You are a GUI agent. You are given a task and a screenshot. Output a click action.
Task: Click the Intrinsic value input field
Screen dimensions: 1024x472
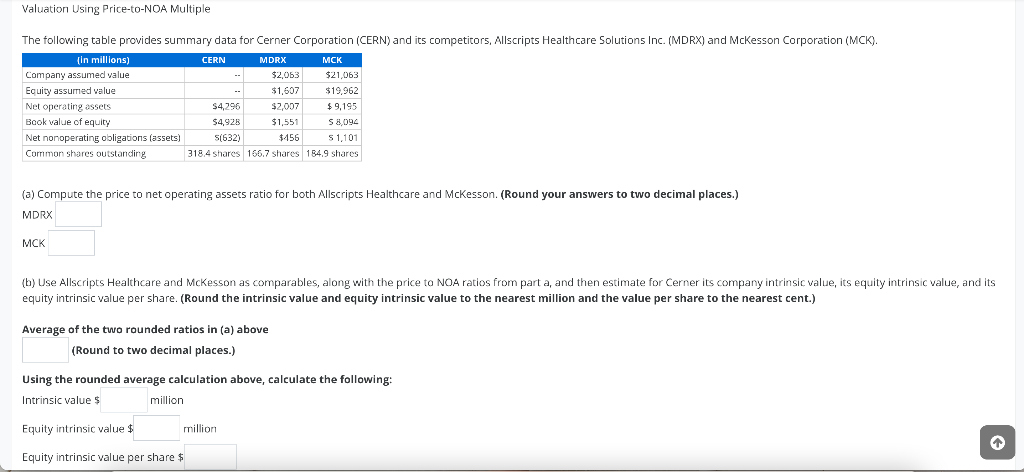click(124, 400)
